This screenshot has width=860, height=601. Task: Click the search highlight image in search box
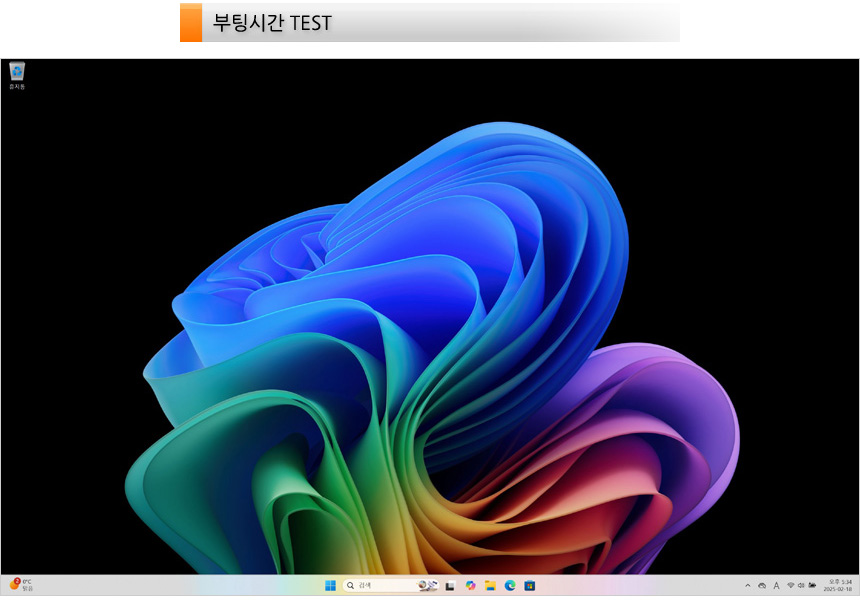pyautogui.click(x=427, y=585)
